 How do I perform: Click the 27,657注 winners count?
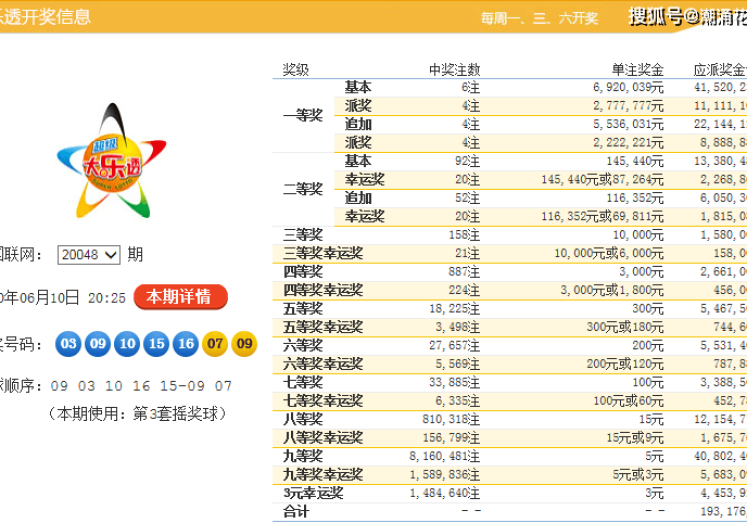[454, 346]
